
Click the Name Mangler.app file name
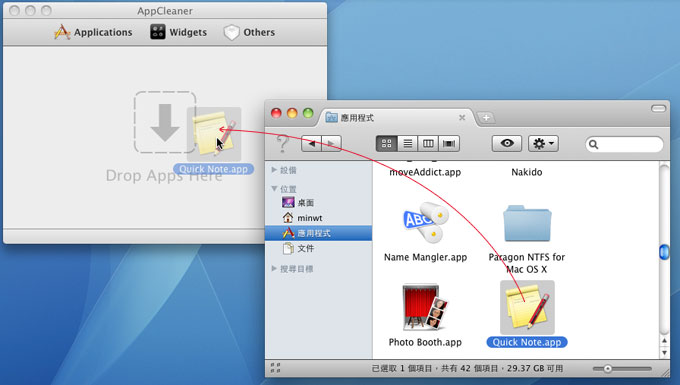click(425, 257)
